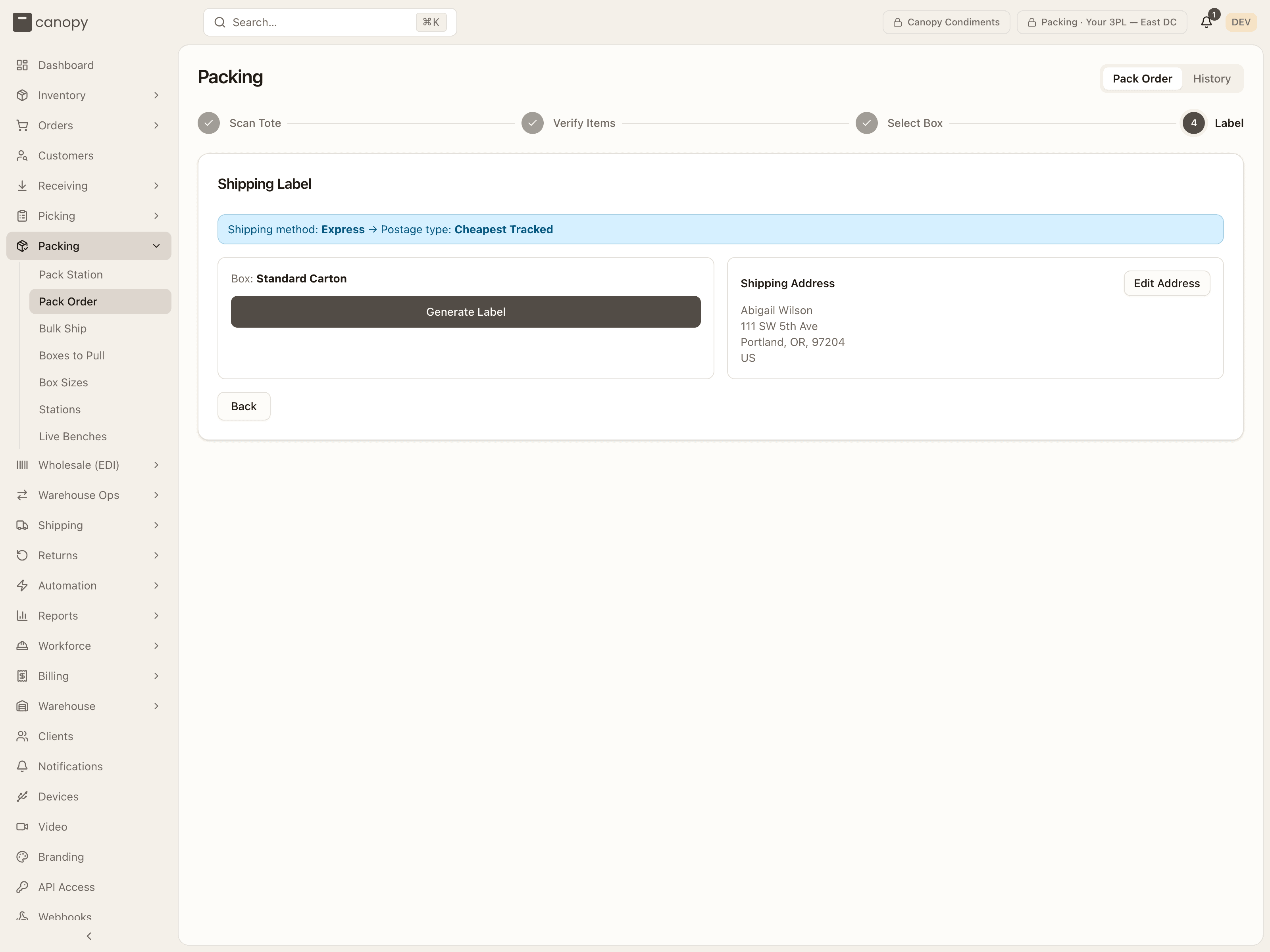
Task: Open the Notifications bell in sidebar
Action: click(22, 767)
